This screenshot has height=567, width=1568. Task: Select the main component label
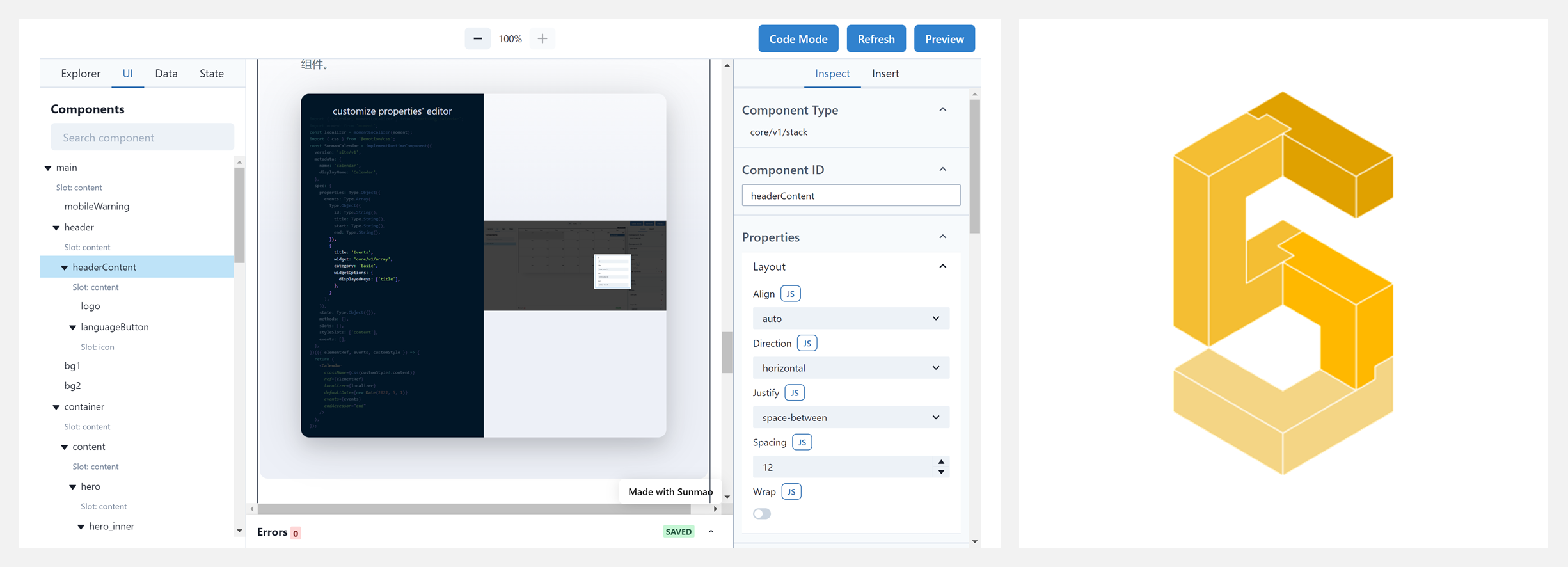pyautogui.click(x=67, y=168)
